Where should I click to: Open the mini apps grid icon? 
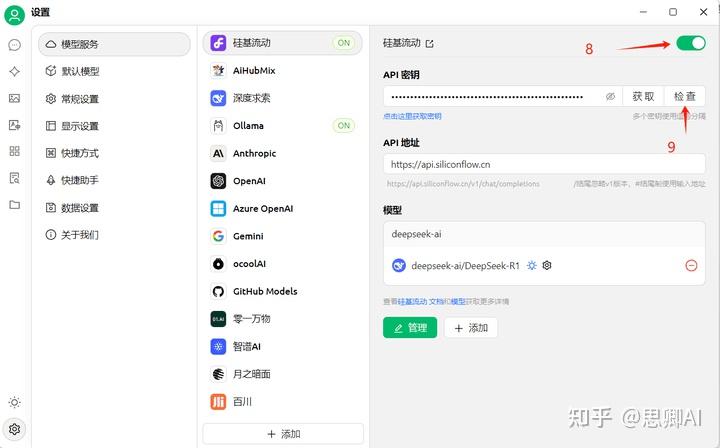[15, 151]
